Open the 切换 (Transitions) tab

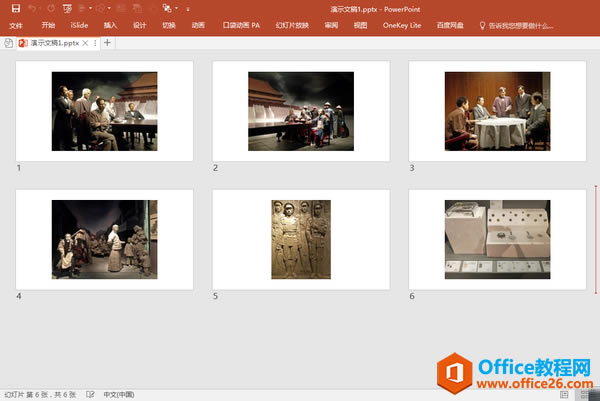coord(169,25)
